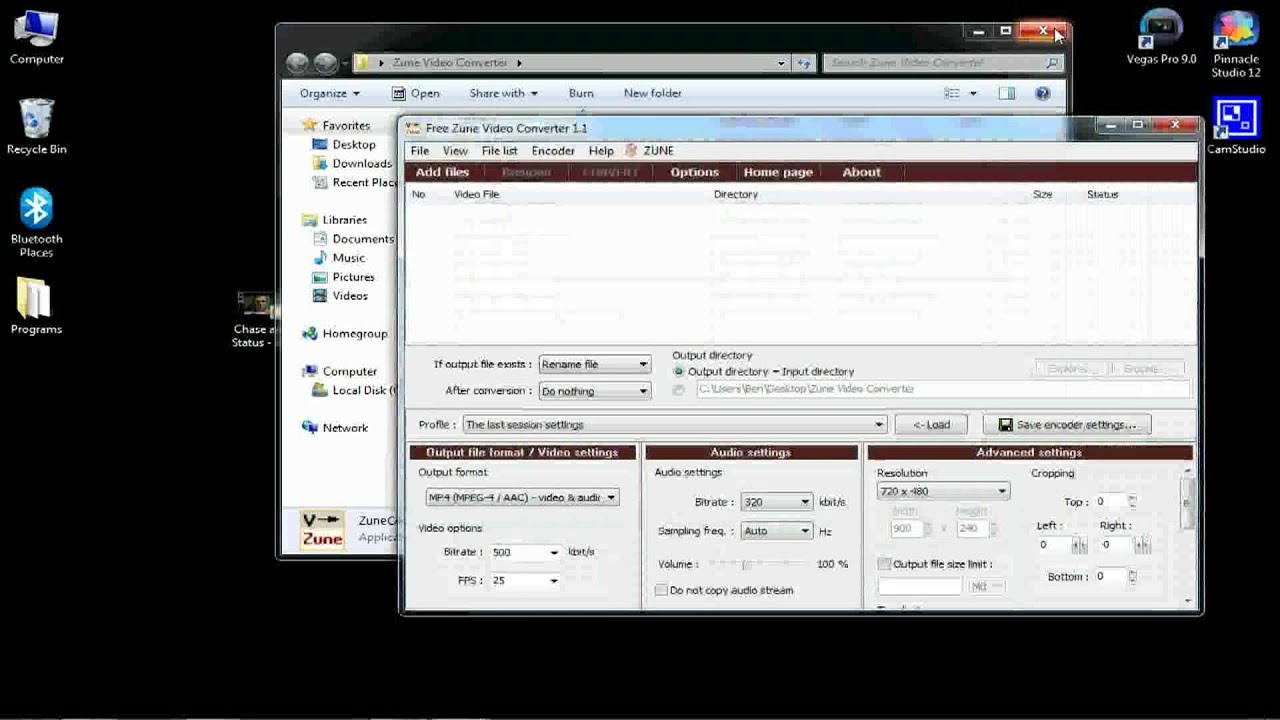Viewport: 1280px width, 720px height.
Task: Open the Music library in Explorer sidebar
Action: [x=339, y=258]
